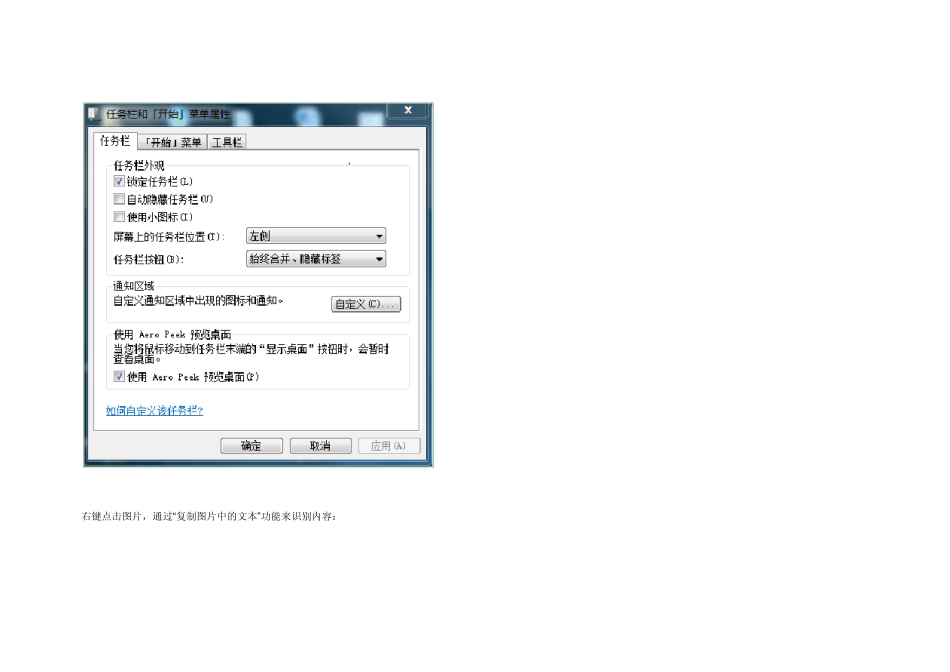Click the text 自定义通知区域中出现的图标和通知
The image size is (950, 672).
click(x=198, y=301)
